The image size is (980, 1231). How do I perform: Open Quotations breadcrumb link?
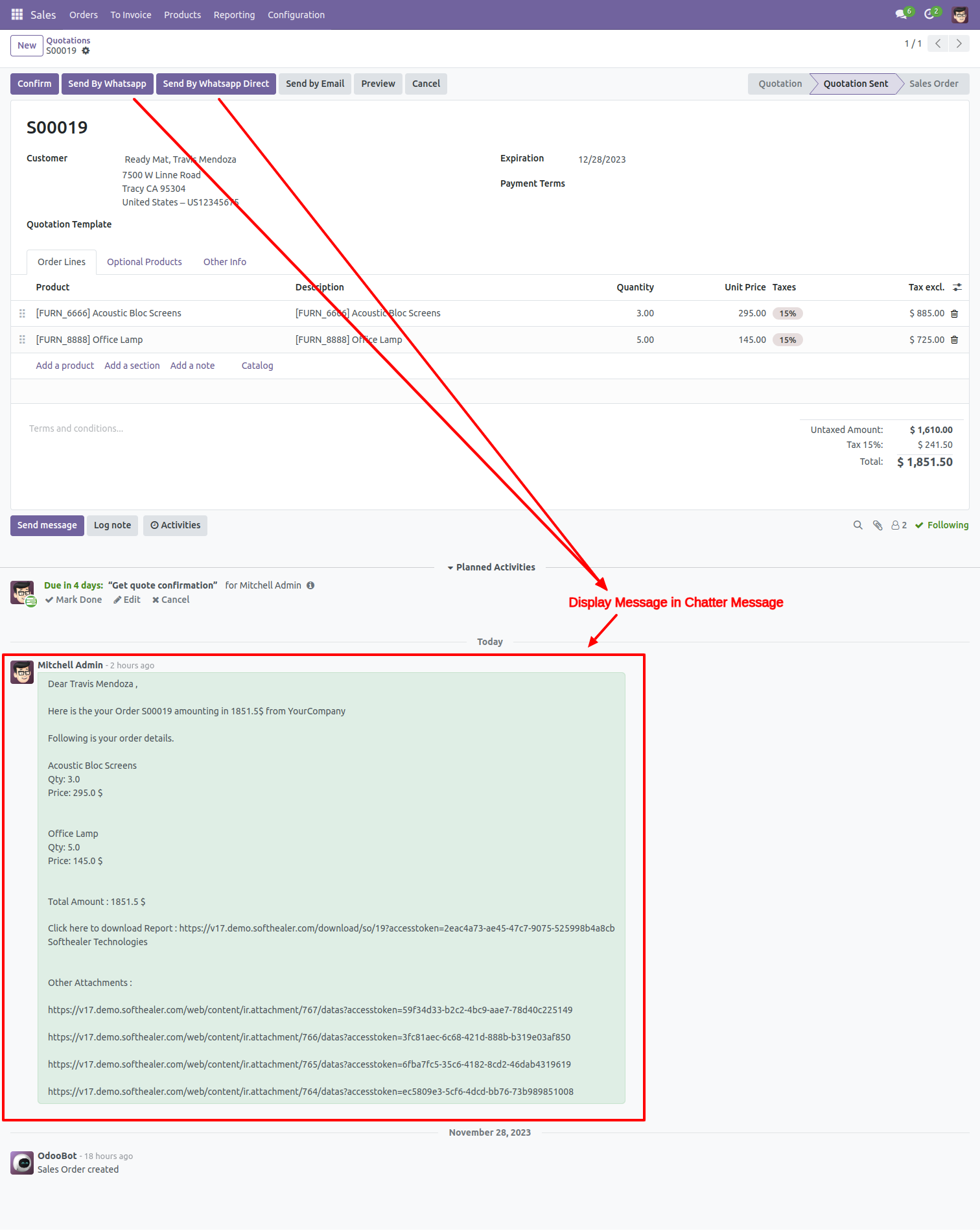tap(68, 40)
